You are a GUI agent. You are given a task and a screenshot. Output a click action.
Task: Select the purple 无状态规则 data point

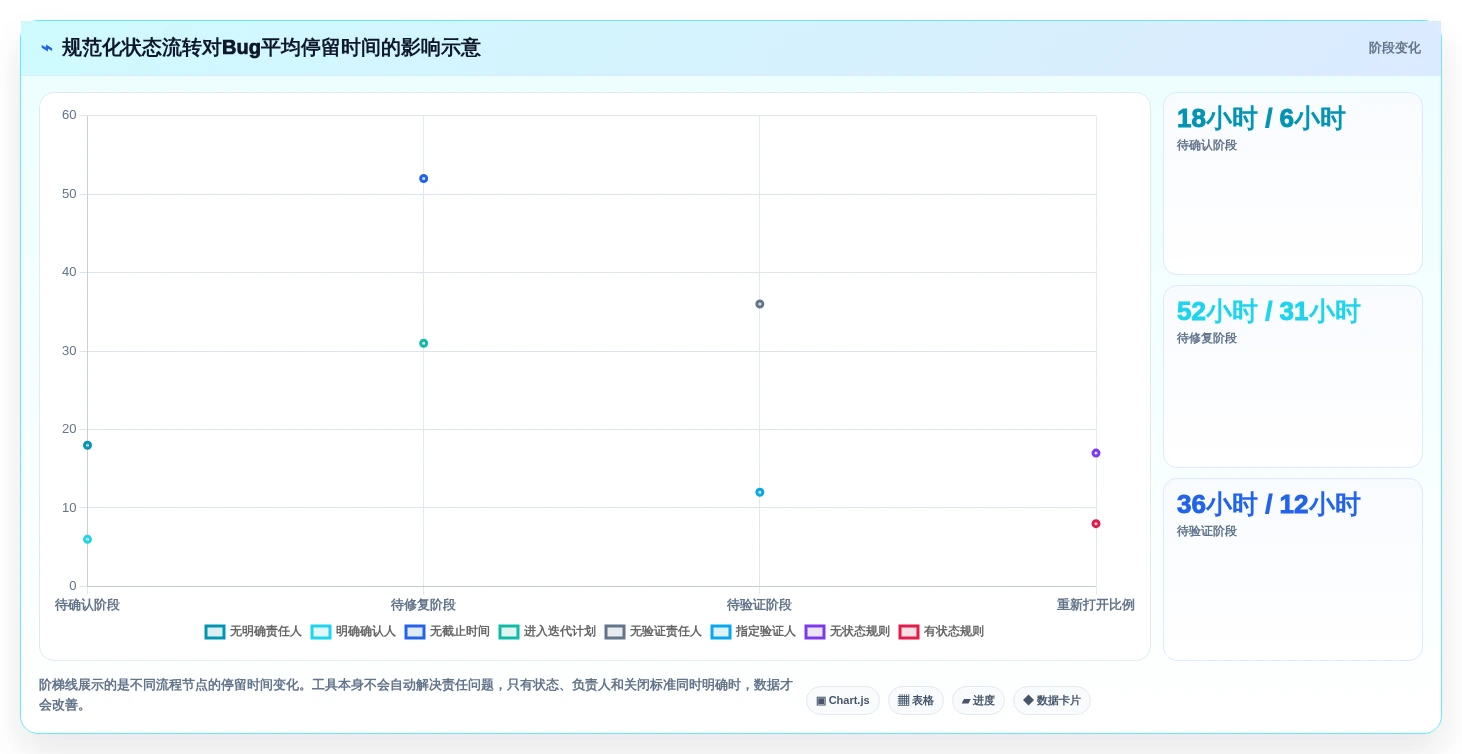coord(1095,453)
